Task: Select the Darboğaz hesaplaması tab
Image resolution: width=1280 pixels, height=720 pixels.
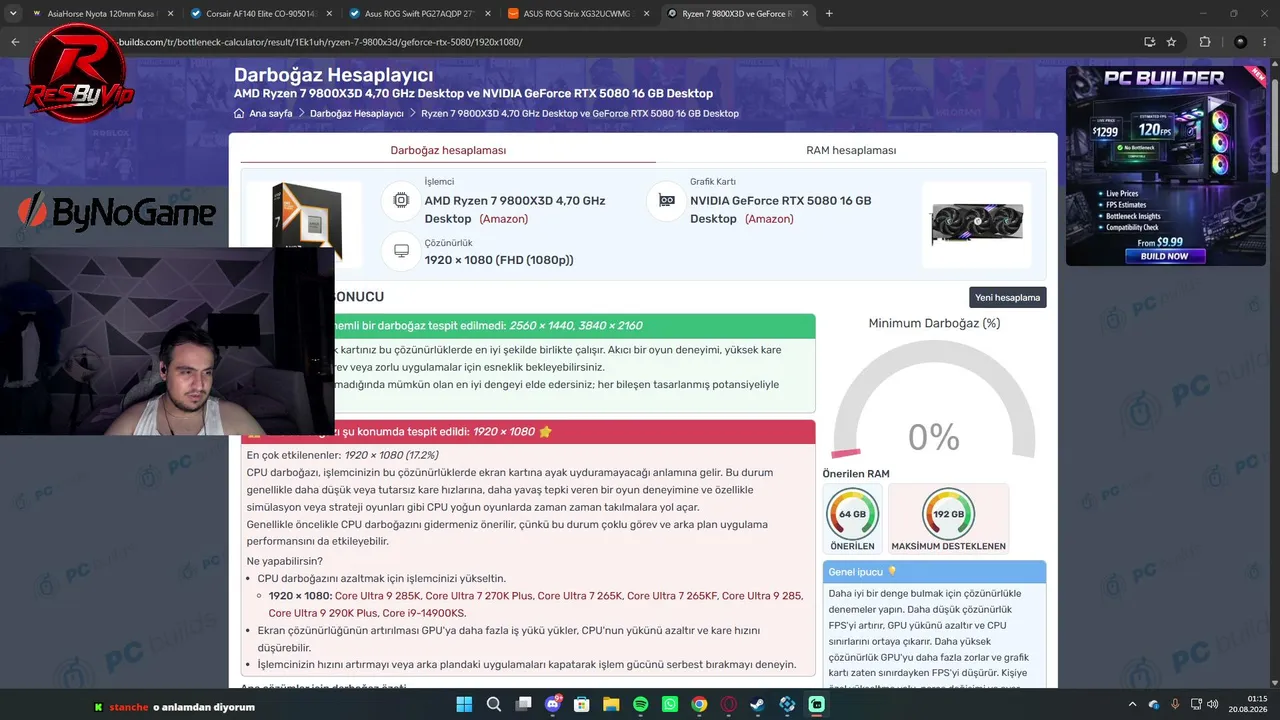Action: (x=448, y=150)
